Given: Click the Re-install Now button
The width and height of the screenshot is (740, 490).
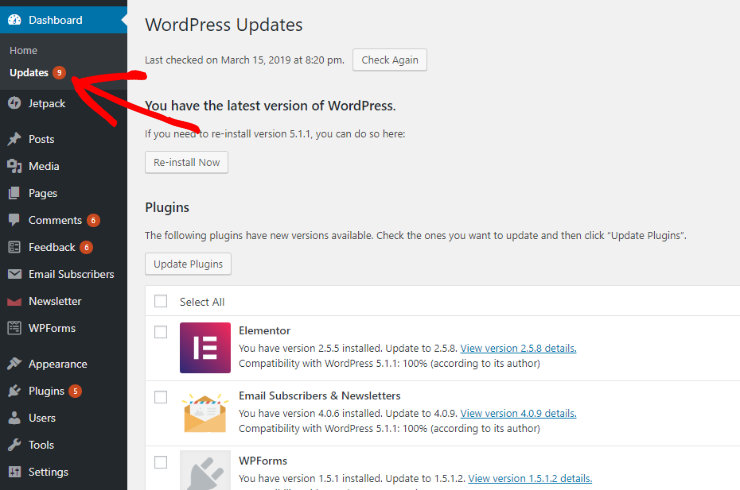Looking at the screenshot, I should (186, 162).
